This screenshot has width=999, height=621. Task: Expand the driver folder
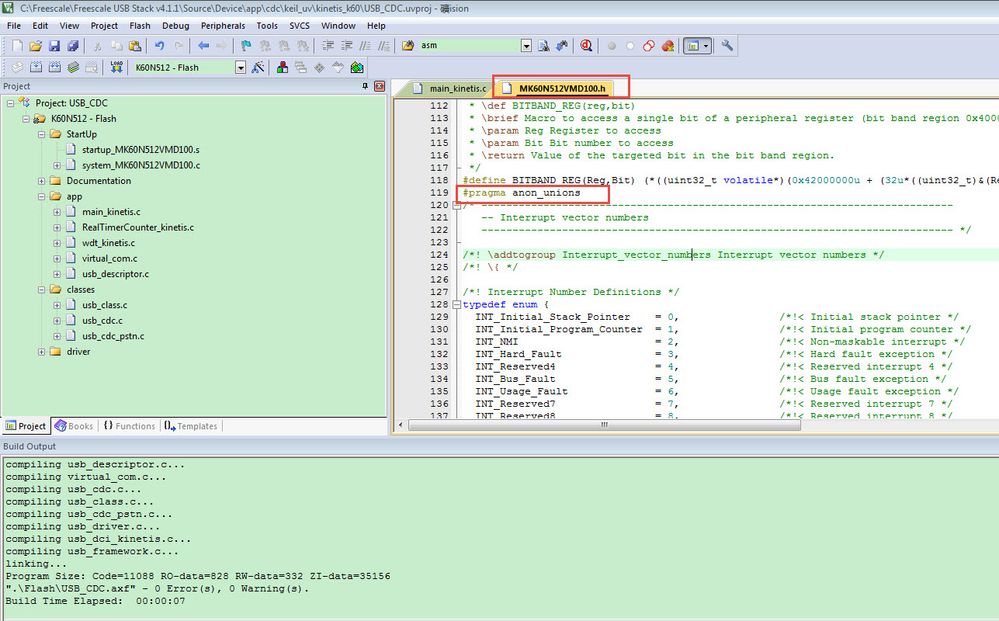pos(41,352)
